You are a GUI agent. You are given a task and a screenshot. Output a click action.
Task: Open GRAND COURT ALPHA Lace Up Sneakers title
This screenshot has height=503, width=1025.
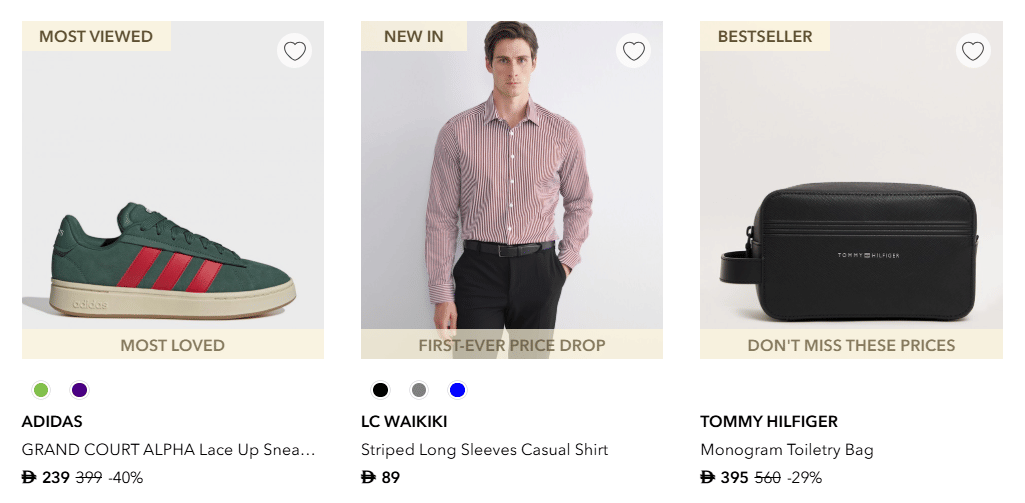(168, 450)
